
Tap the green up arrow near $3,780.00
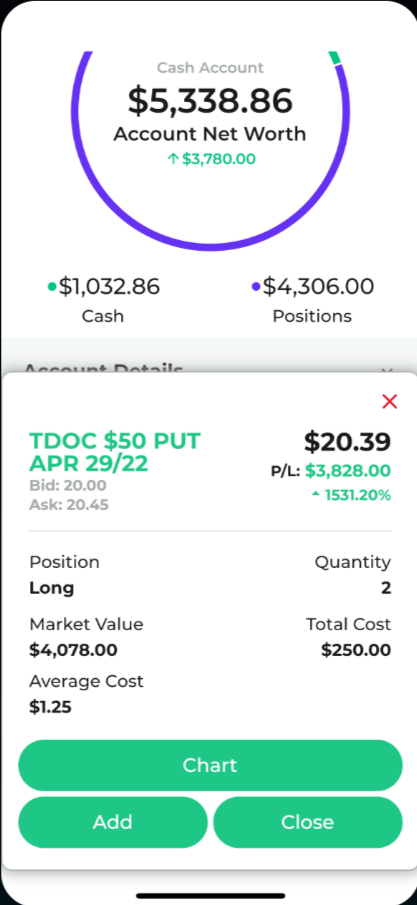point(173,159)
